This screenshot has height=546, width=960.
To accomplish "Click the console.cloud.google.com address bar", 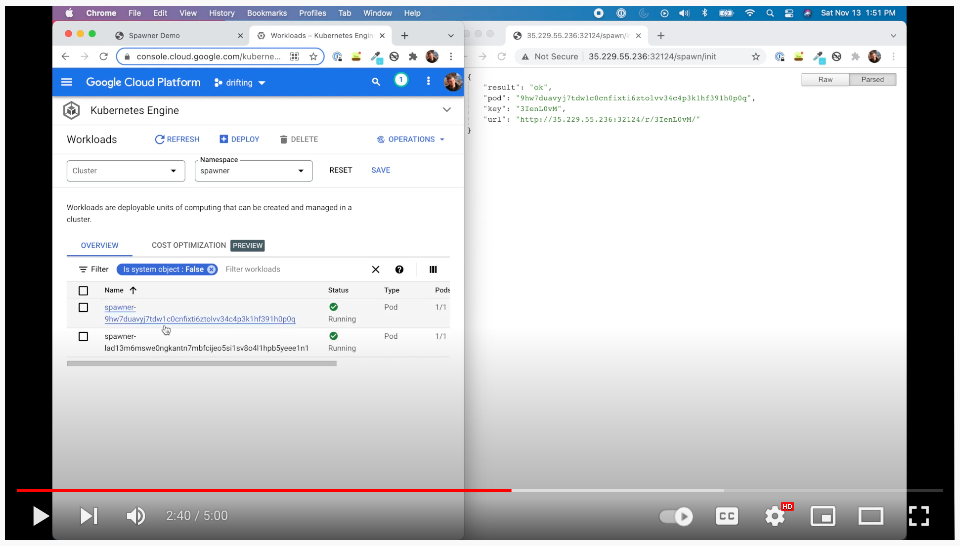I will tap(208, 56).
